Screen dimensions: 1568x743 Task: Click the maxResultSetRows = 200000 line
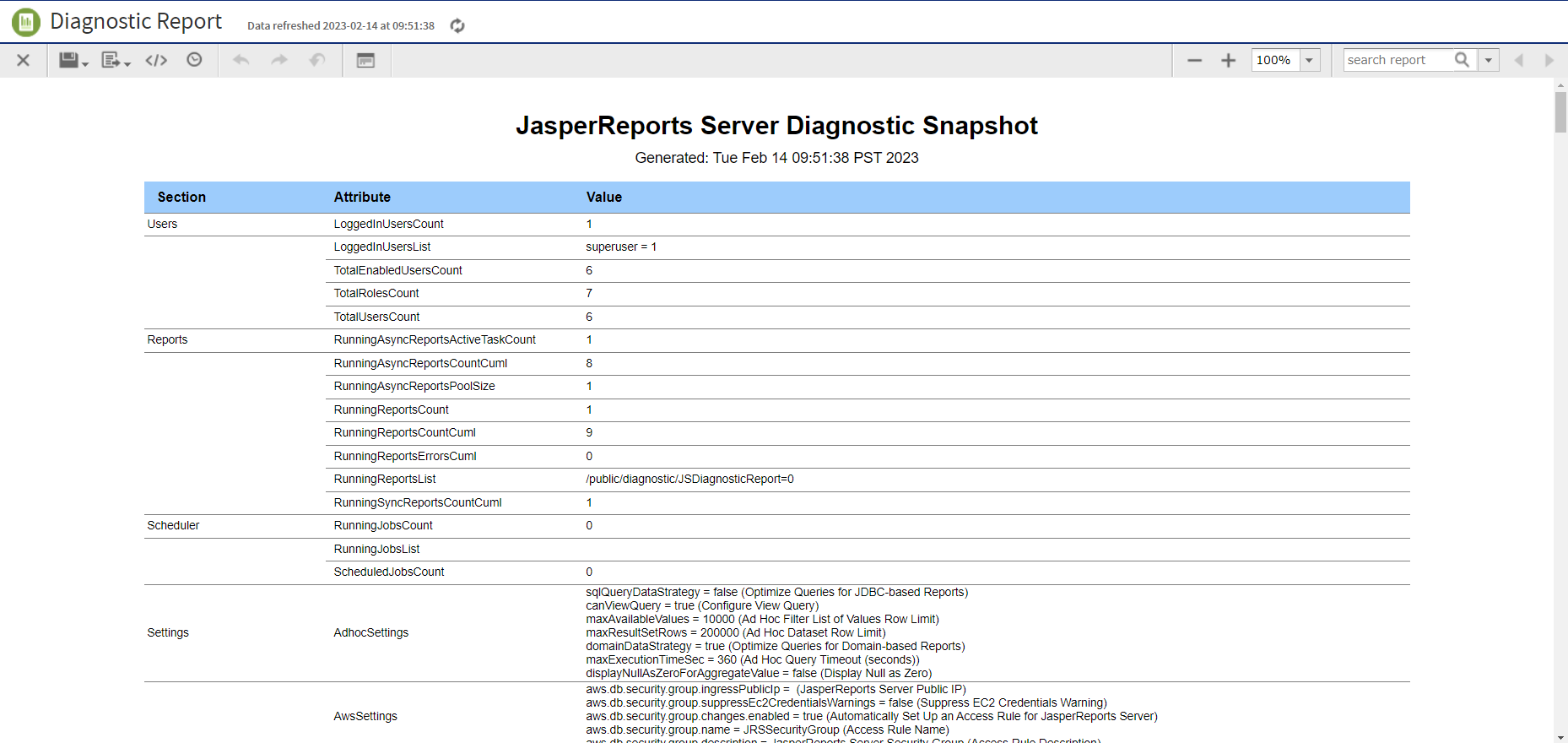tap(736, 632)
